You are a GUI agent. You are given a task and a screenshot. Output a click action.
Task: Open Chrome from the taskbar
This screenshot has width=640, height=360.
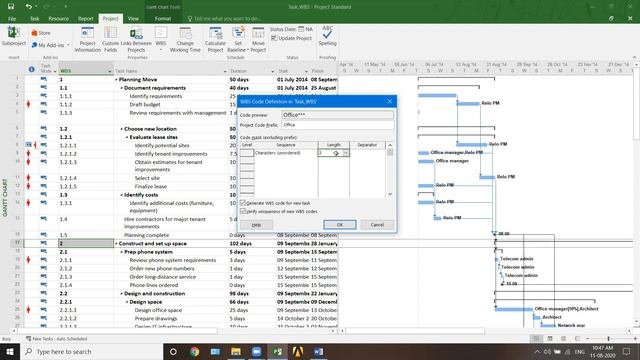[x=195, y=351]
